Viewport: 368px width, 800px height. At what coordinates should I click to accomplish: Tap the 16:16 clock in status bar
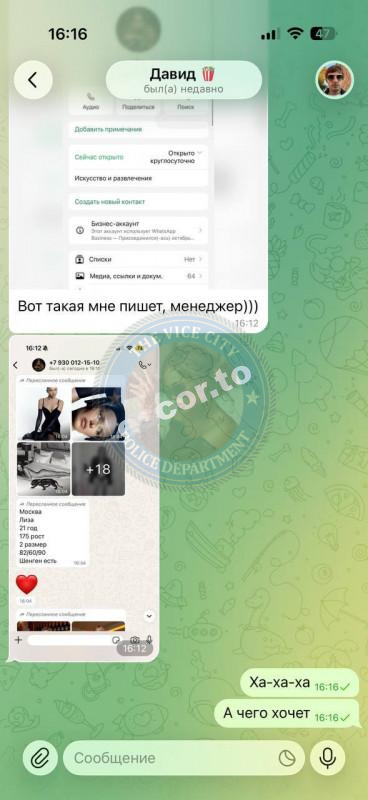68,34
